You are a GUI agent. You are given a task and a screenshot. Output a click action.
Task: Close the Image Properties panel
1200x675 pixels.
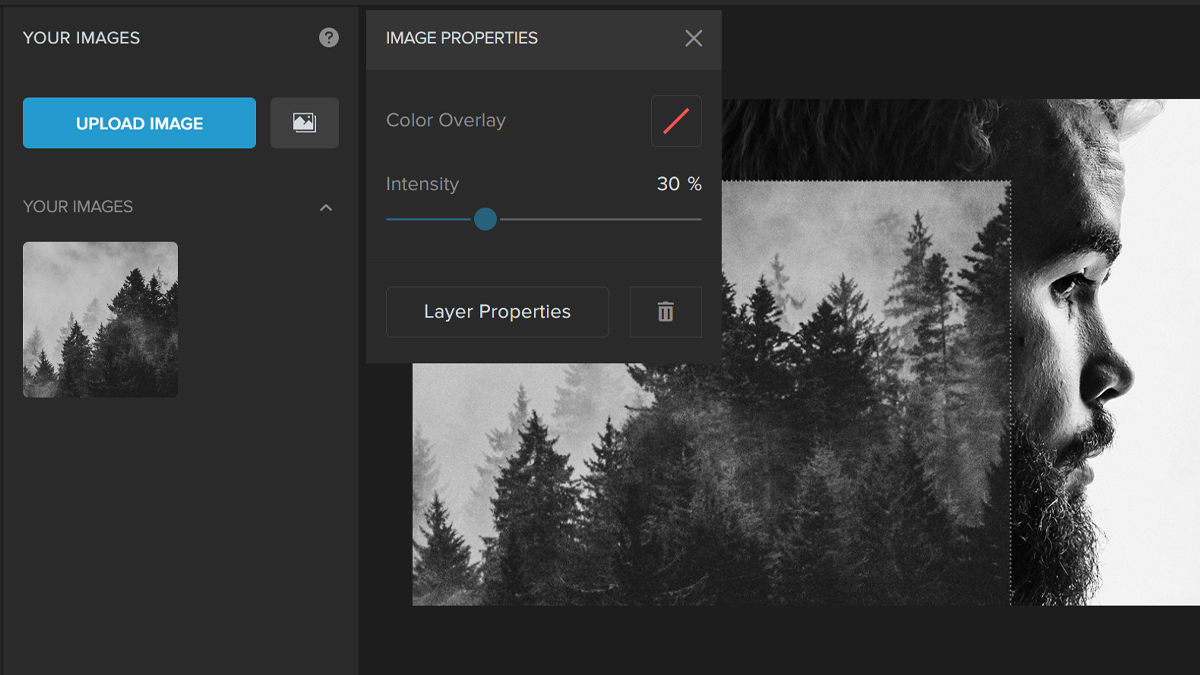693,38
